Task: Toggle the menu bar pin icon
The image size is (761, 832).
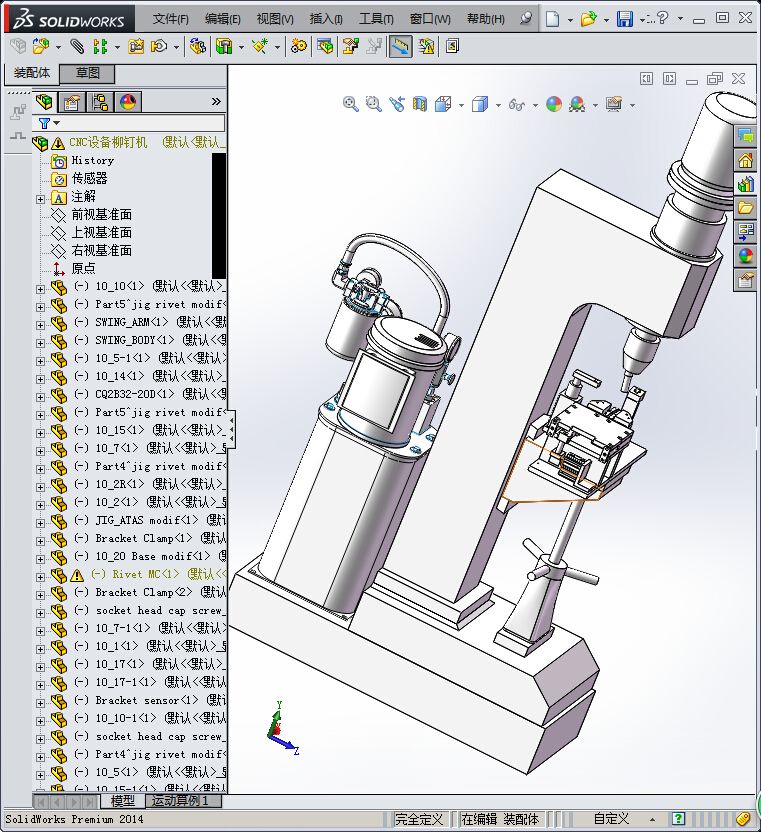Action: (525, 19)
